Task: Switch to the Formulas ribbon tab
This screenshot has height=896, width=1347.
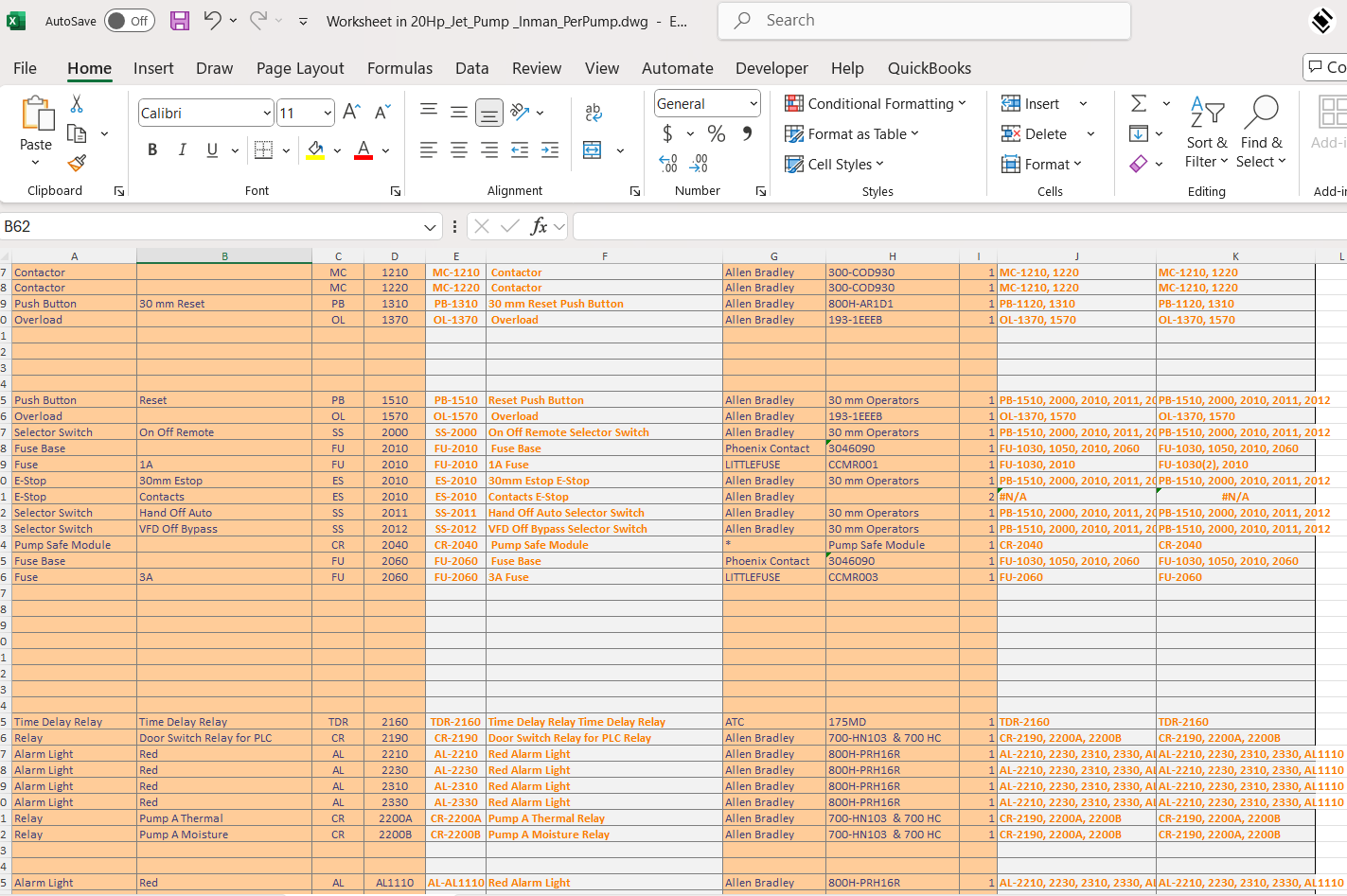Action: [399, 68]
